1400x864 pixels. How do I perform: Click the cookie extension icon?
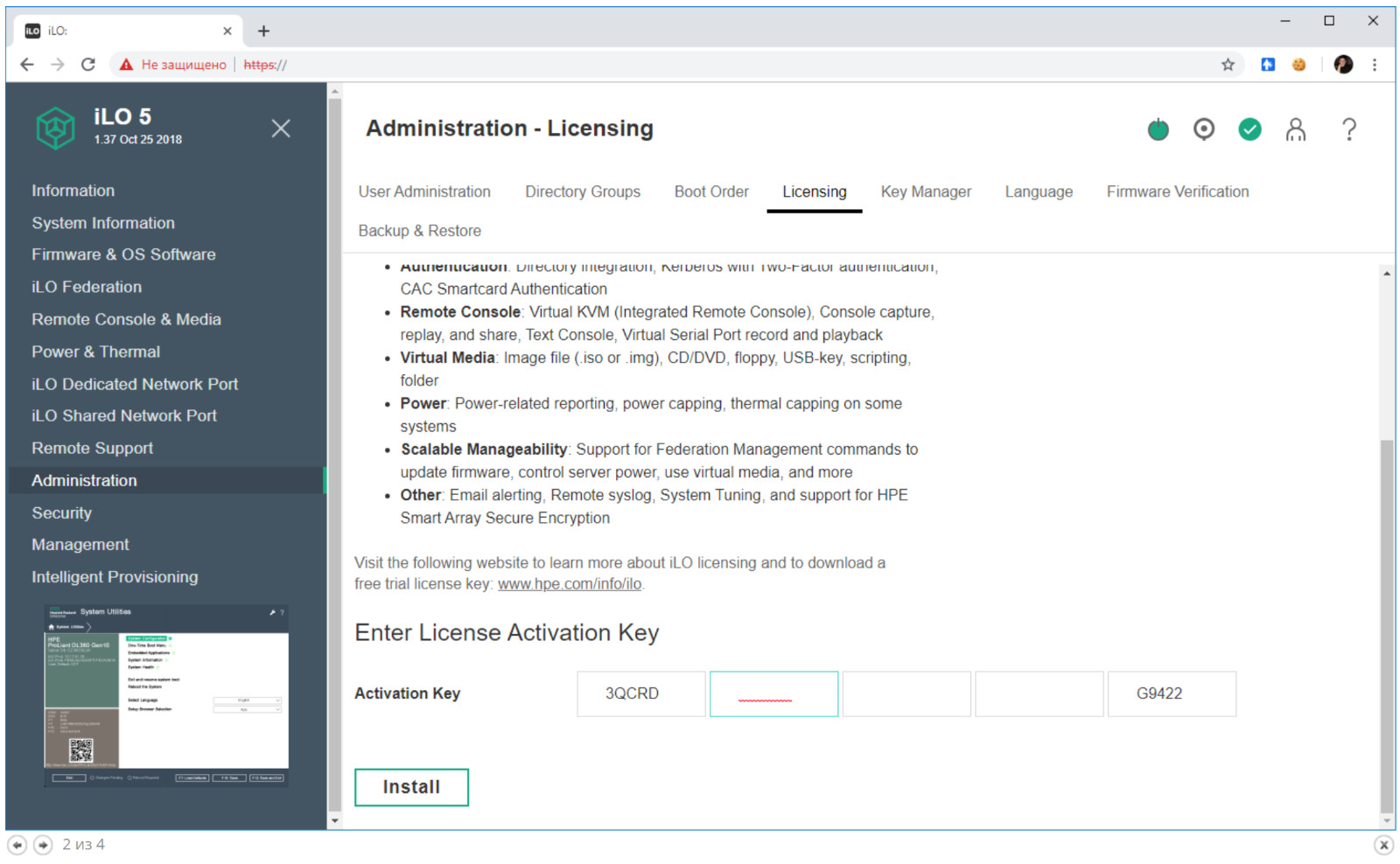click(1298, 65)
